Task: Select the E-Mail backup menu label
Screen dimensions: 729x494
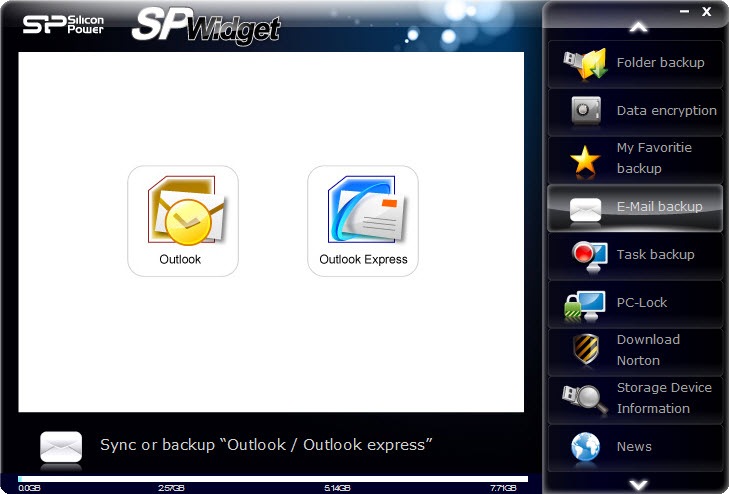Action: click(660, 206)
